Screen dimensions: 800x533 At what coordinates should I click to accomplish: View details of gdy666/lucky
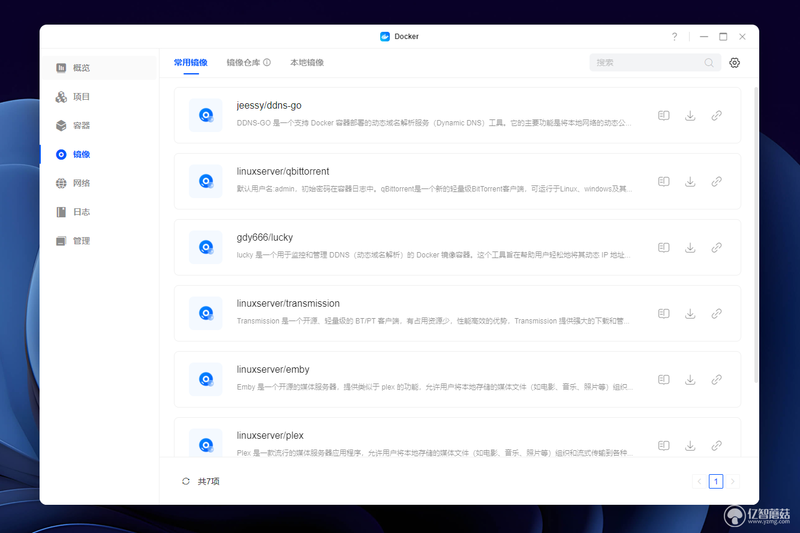(663, 247)
